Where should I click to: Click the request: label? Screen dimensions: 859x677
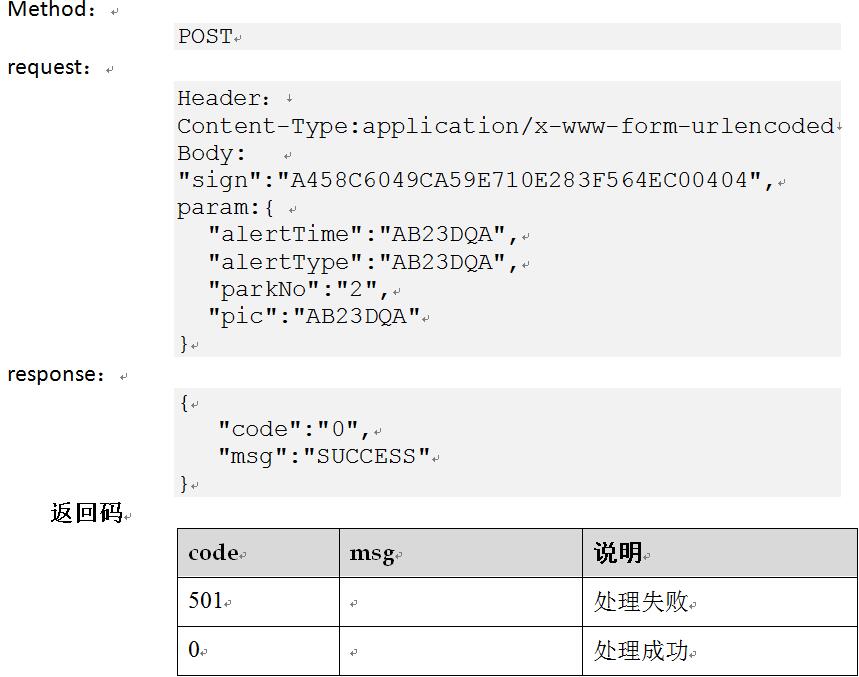[50, 68]
